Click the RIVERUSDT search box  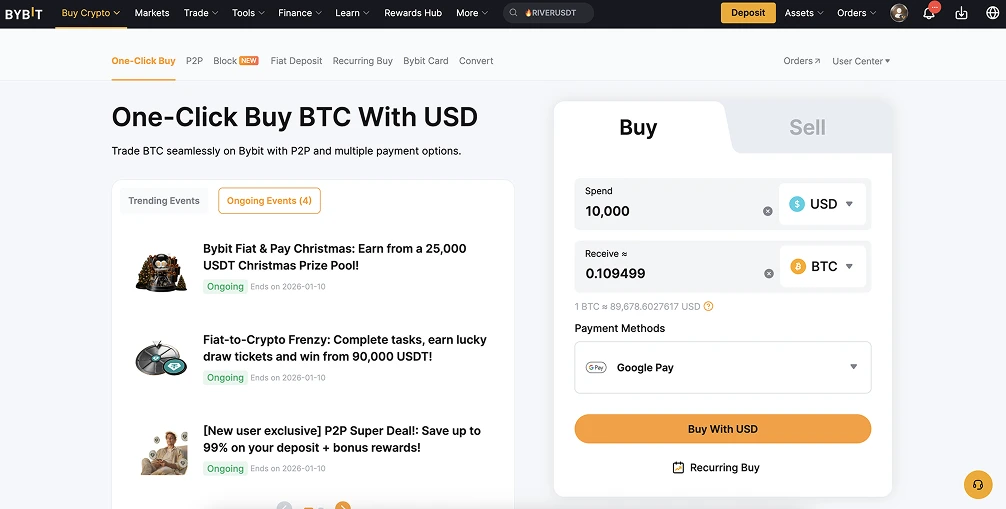[548, 13]
